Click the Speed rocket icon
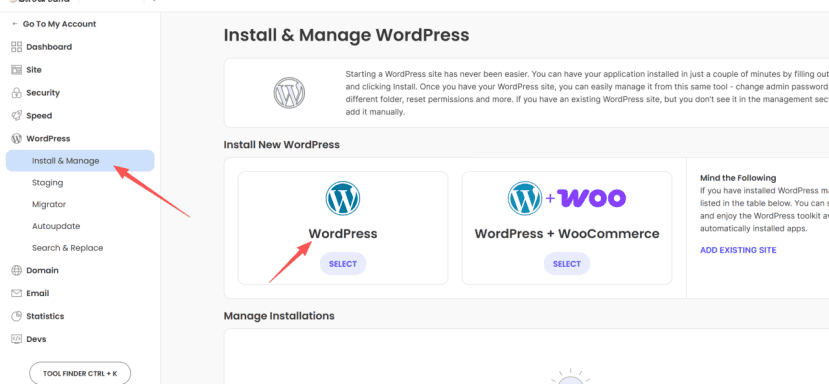 coord(16,116)
